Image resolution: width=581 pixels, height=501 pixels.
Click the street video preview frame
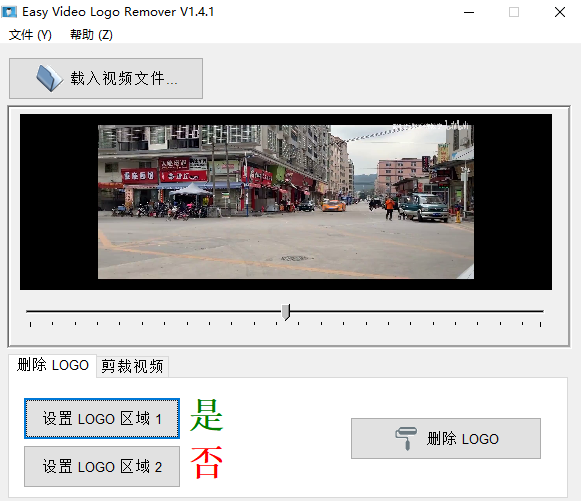pyautogui.click(x=286, y=202)
